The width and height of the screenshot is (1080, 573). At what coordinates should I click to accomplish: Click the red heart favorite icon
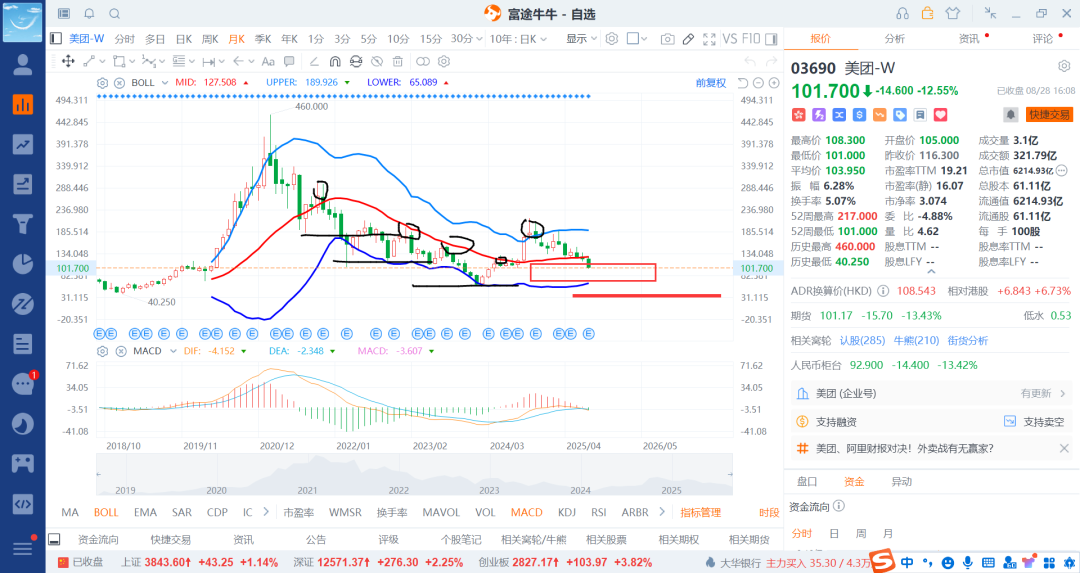(x=941, y=114)
